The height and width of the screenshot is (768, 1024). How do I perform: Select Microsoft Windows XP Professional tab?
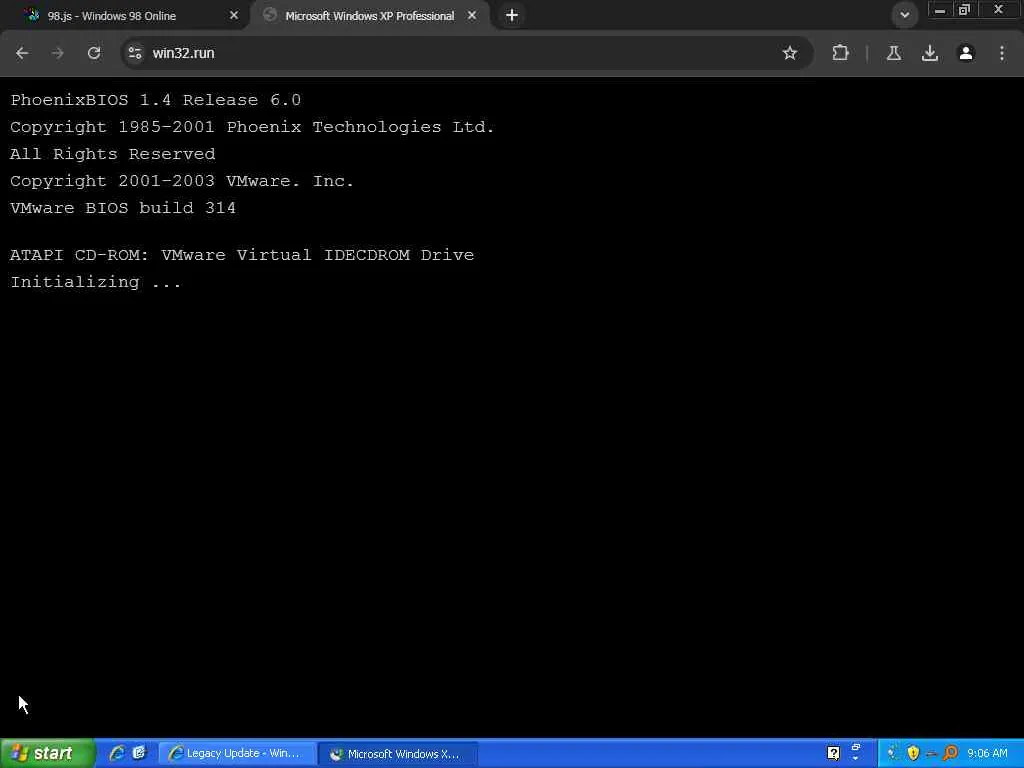coord(370,16)
